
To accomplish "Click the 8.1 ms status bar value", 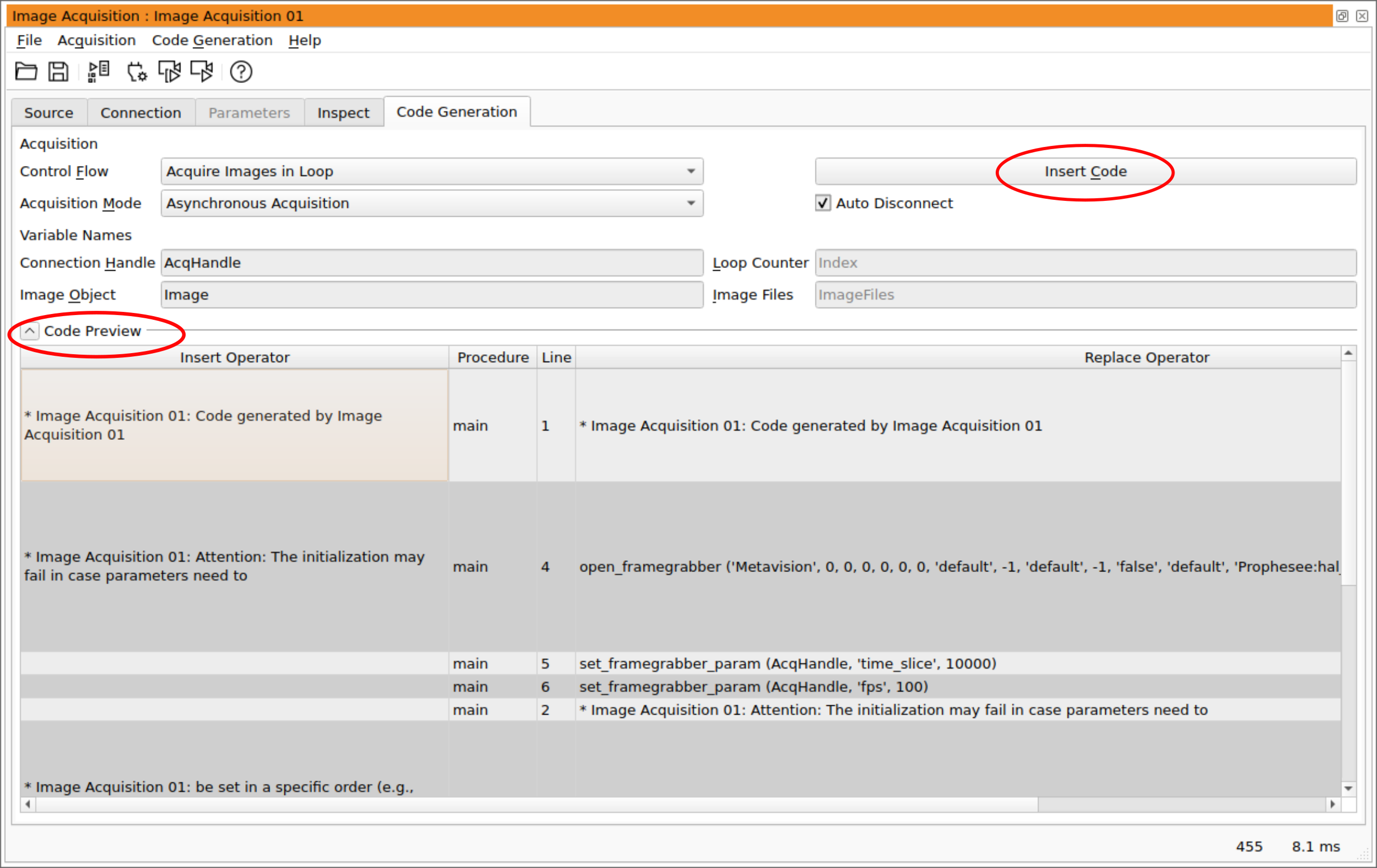I will coord(1315,846).
